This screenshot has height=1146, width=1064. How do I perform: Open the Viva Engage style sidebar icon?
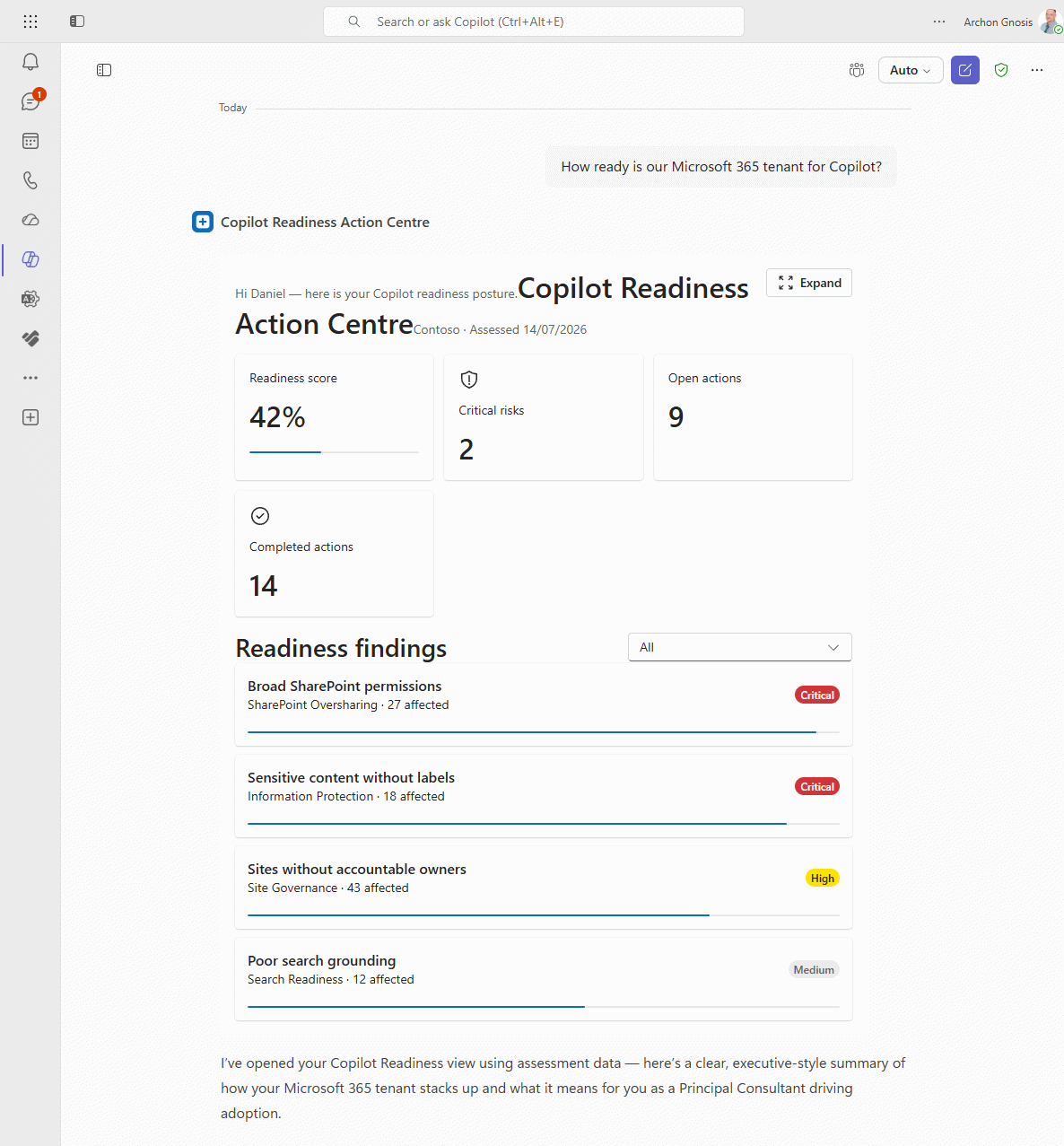point(31,338)
